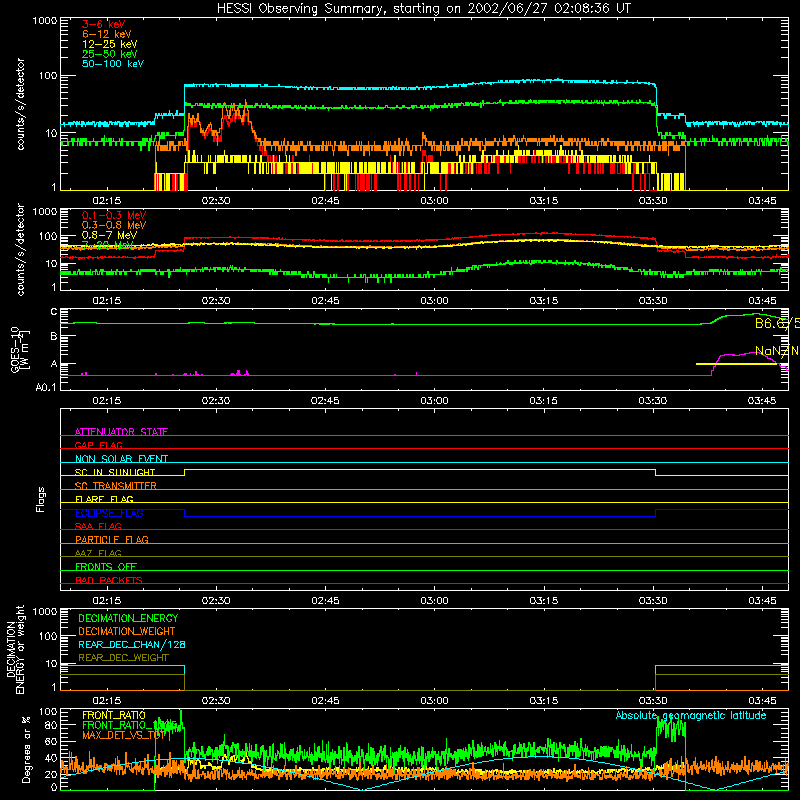Select the green FRONTS_OFF label
This screenshot has width=800, height=800.
(x=106, y=567)
